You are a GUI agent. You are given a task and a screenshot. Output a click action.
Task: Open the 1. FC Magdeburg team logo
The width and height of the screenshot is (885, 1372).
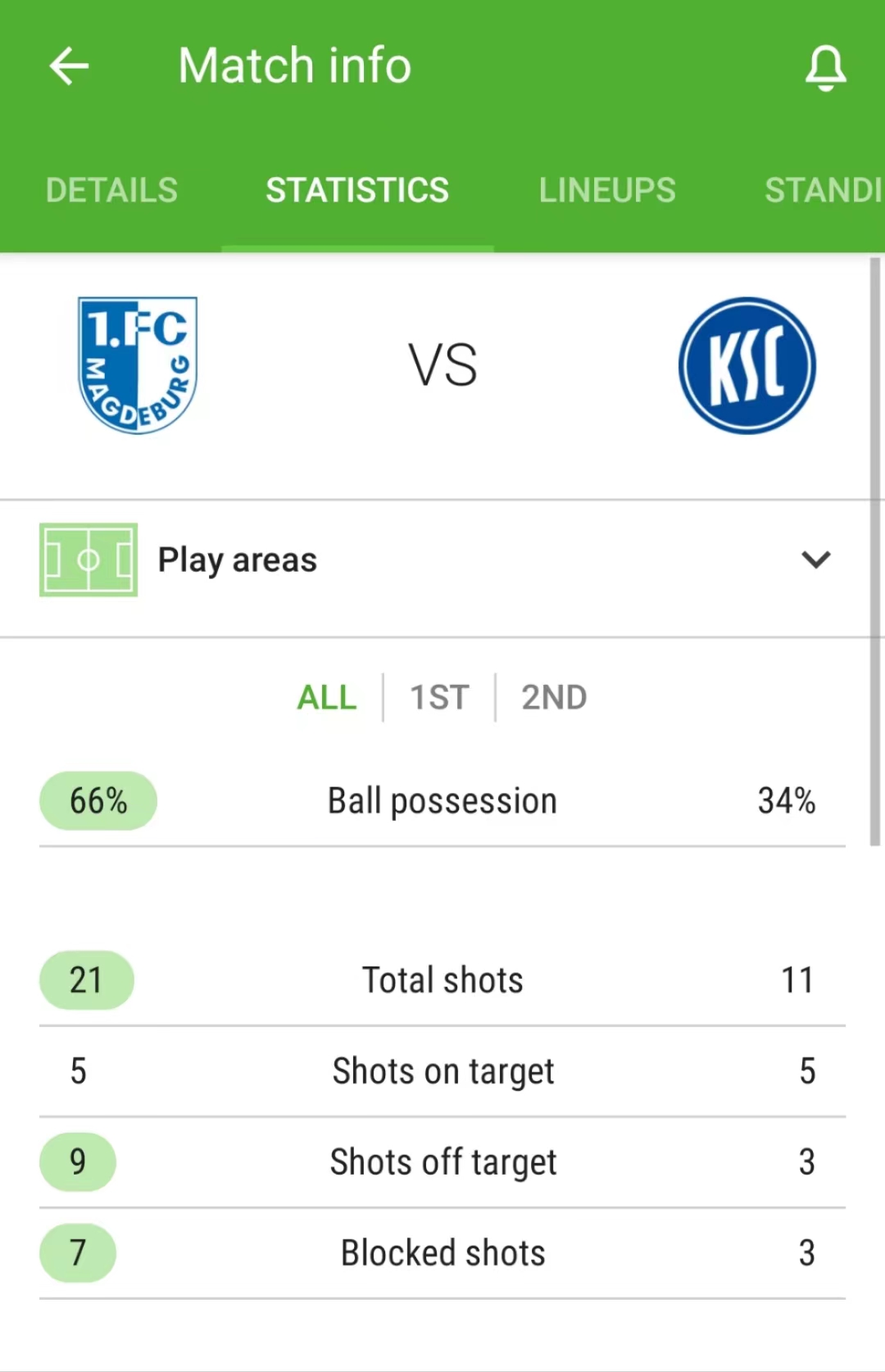point(138,365)
